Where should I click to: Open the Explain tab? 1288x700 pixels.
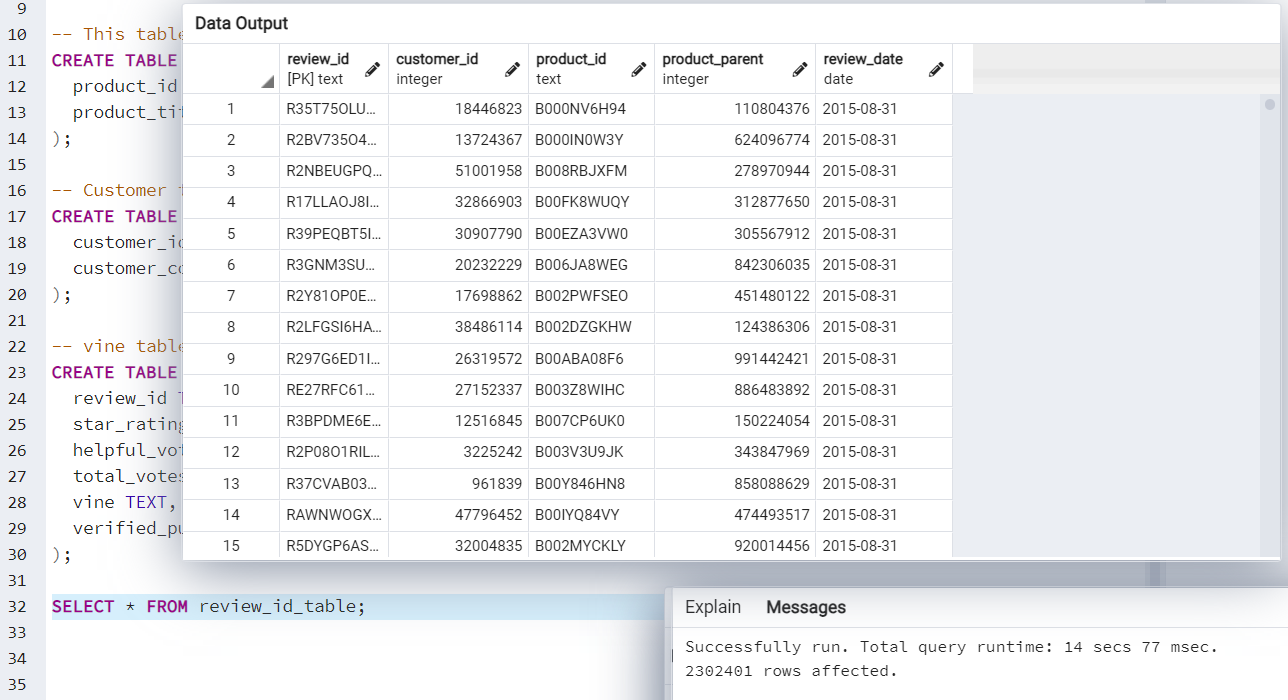(712, 607)
